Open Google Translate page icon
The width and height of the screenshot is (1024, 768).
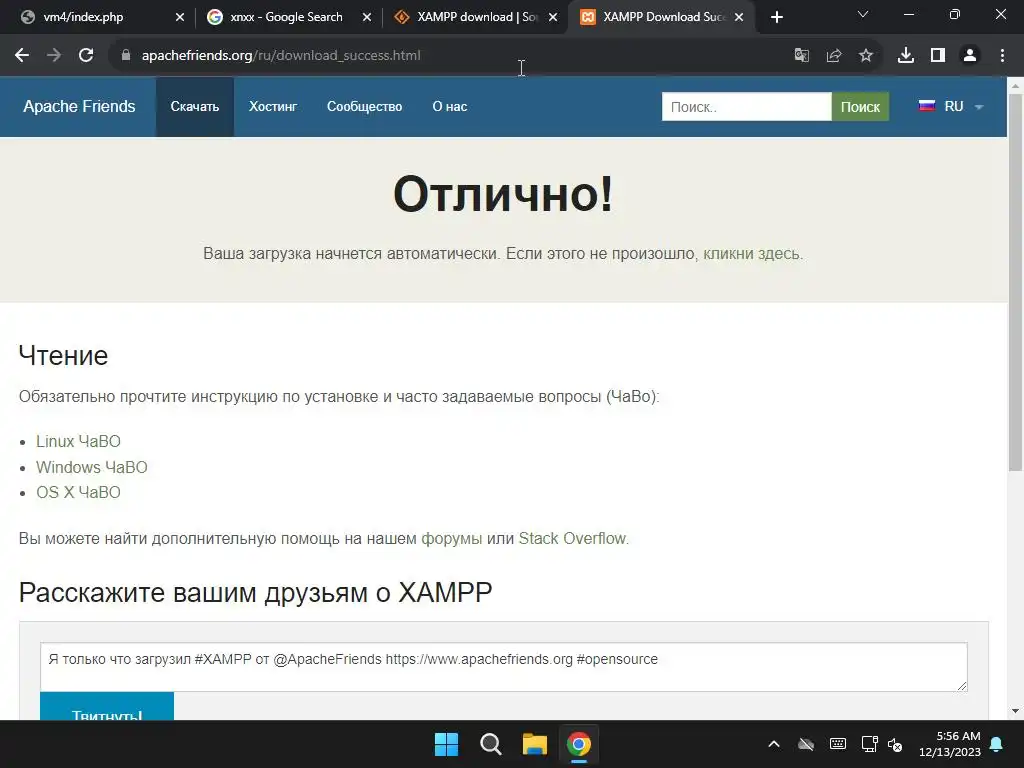point(801,56)
